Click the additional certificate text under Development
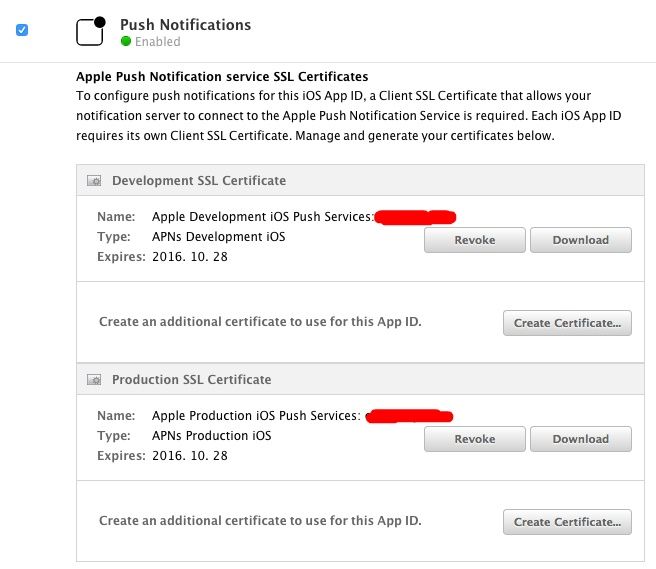The height and width of the screenshot is (569, 656). (260, 322)
